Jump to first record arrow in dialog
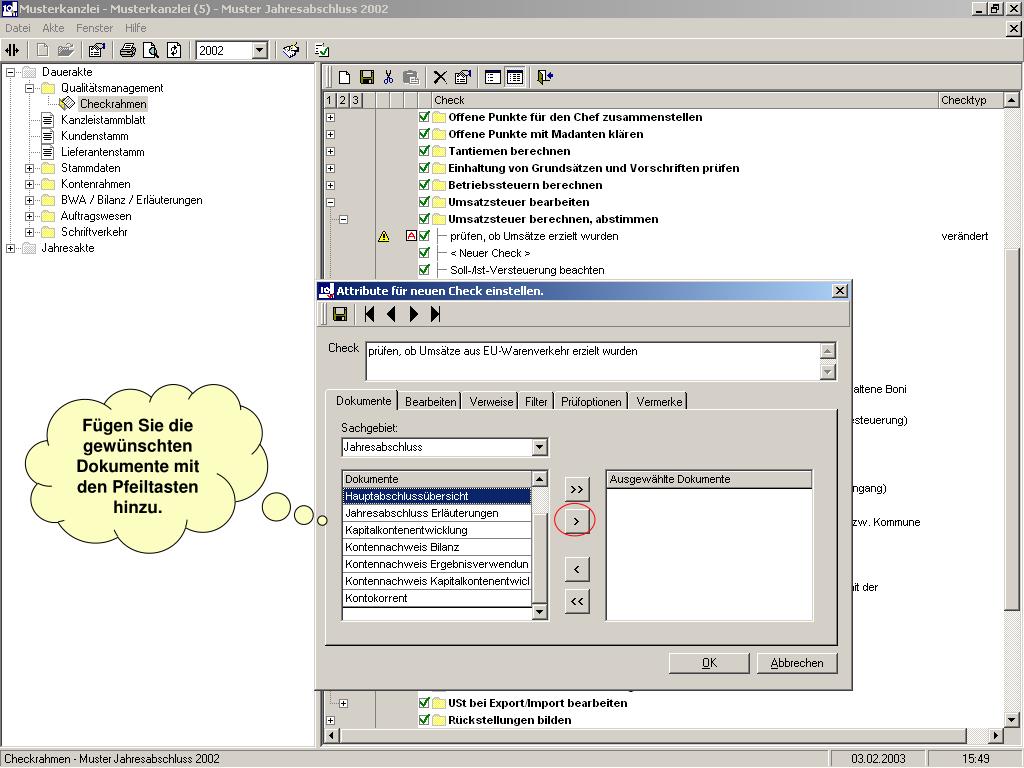Image resolution: width=1024 pixels, height=768 pixels. point(370,314)
